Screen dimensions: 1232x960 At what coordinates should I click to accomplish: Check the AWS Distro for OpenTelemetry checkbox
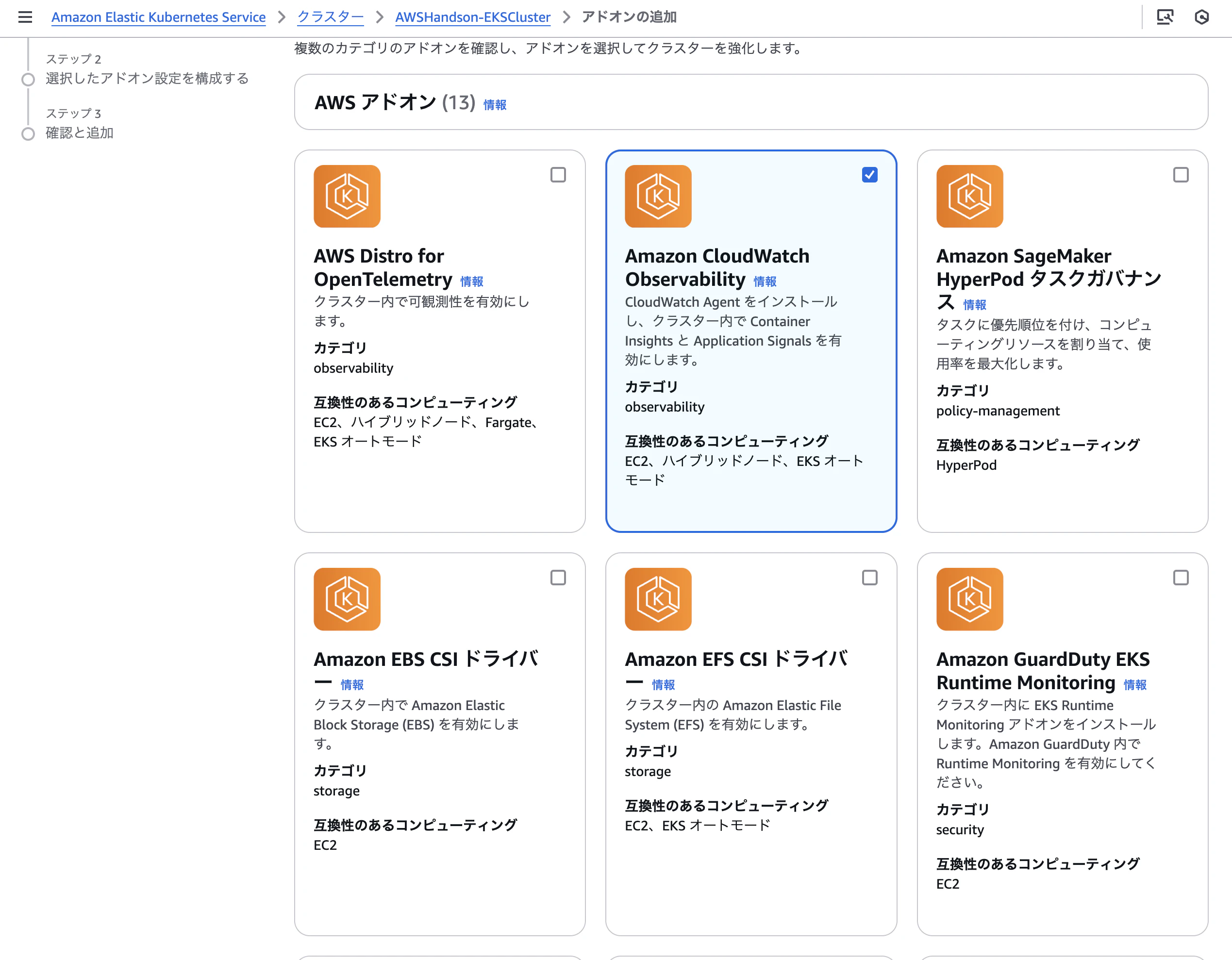point(558,175)
